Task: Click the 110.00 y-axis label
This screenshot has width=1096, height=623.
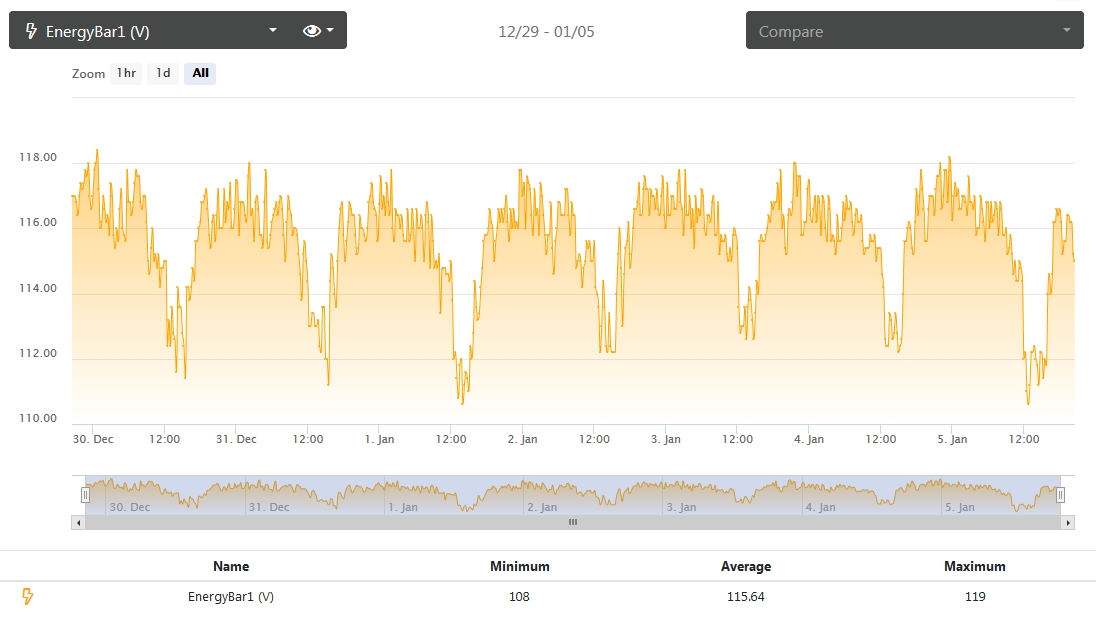Action: coord(38,418)
